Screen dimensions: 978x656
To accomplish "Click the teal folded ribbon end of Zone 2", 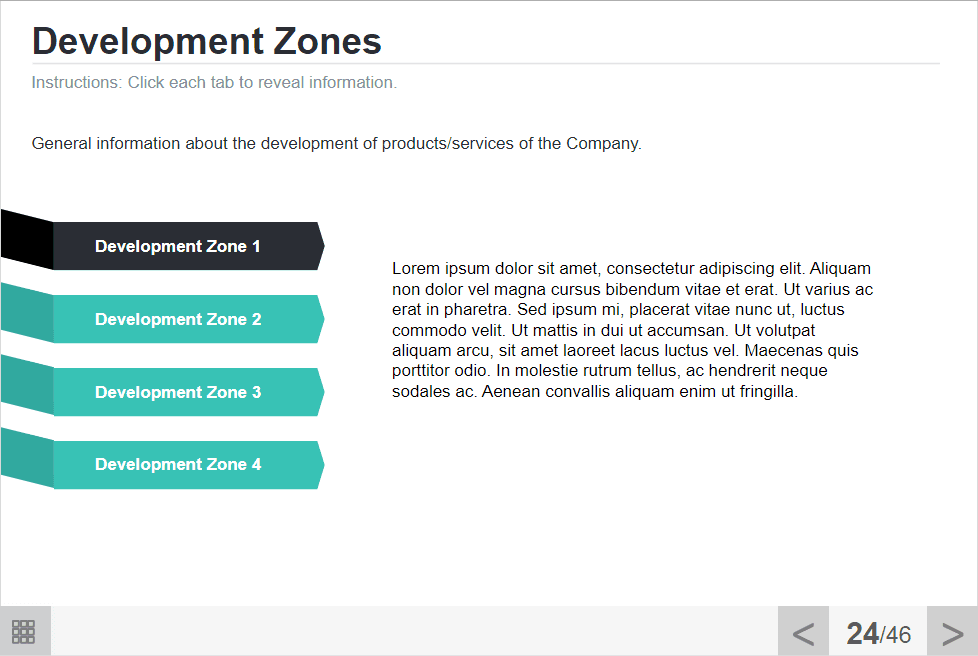I will 26,310.
